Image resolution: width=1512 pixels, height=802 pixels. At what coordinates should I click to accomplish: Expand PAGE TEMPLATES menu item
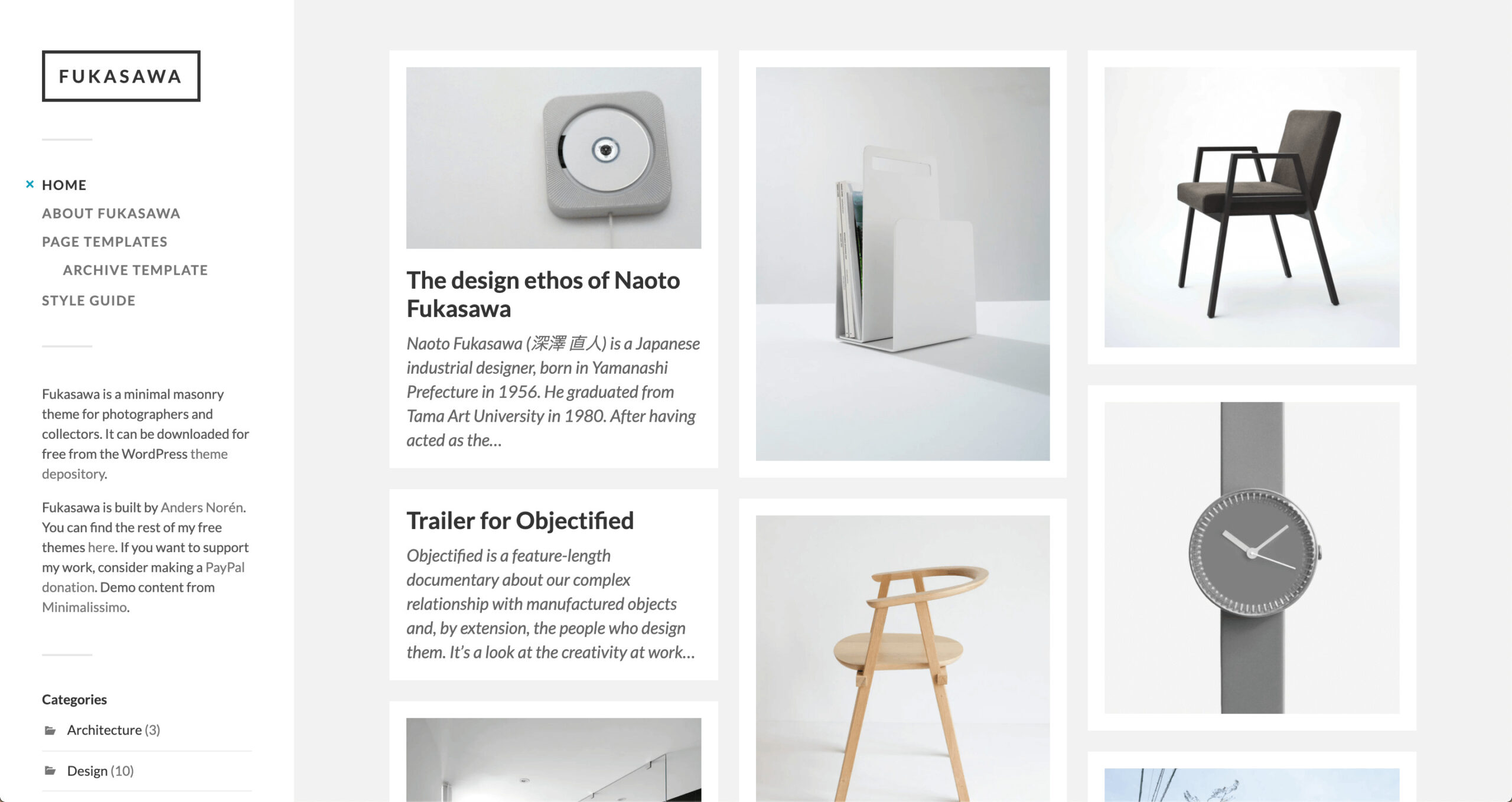104,241
